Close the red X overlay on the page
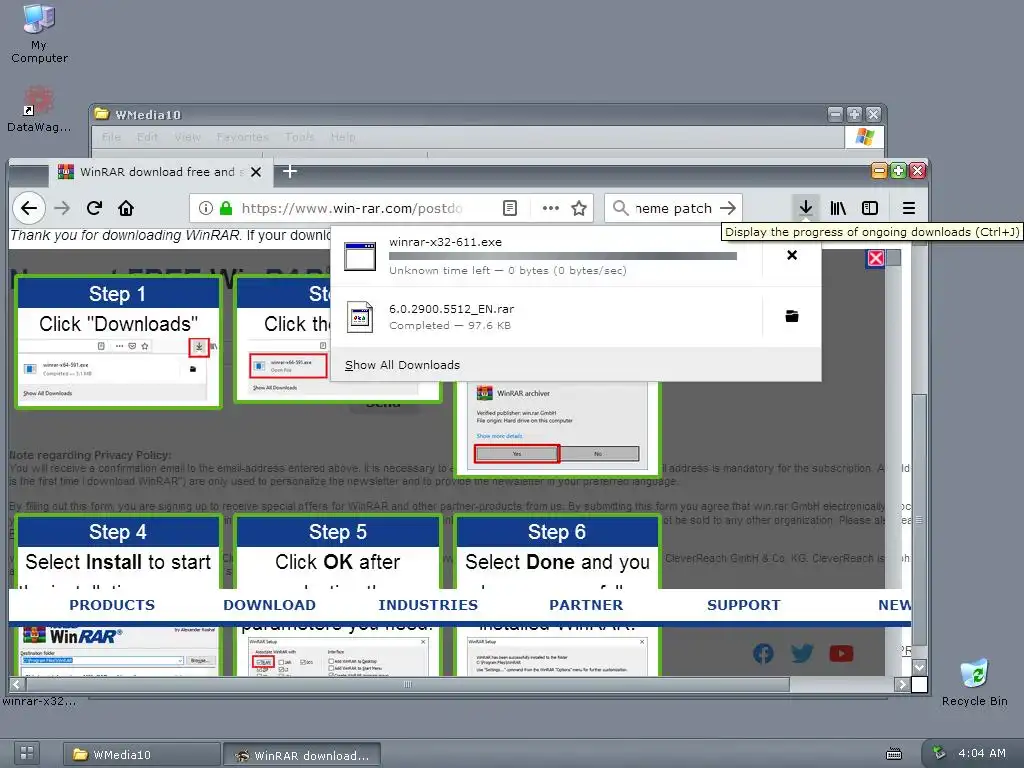1024x768 pixels. tap(876, 258)
